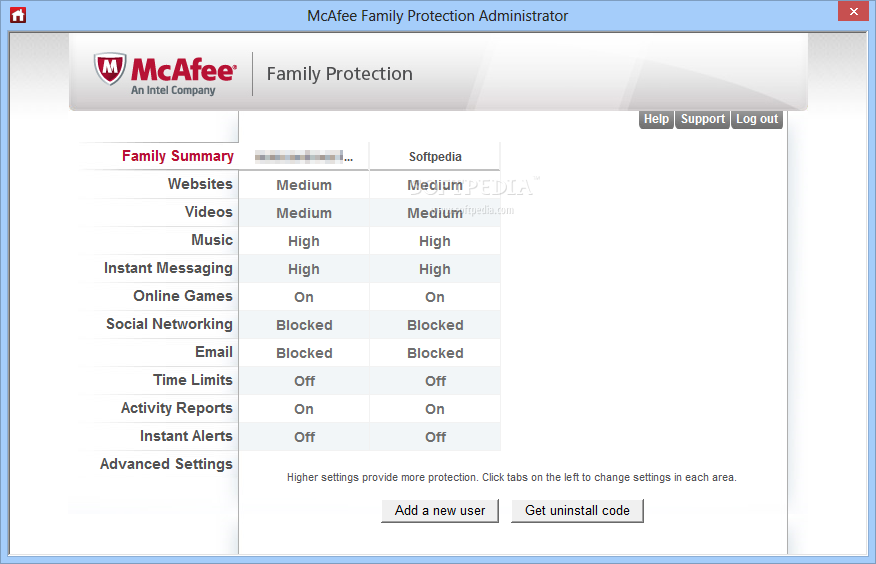Click first user's Videos Medium value
Viewport: 876px width, 564px height.
pyautogui.click(x=304, y=213)
